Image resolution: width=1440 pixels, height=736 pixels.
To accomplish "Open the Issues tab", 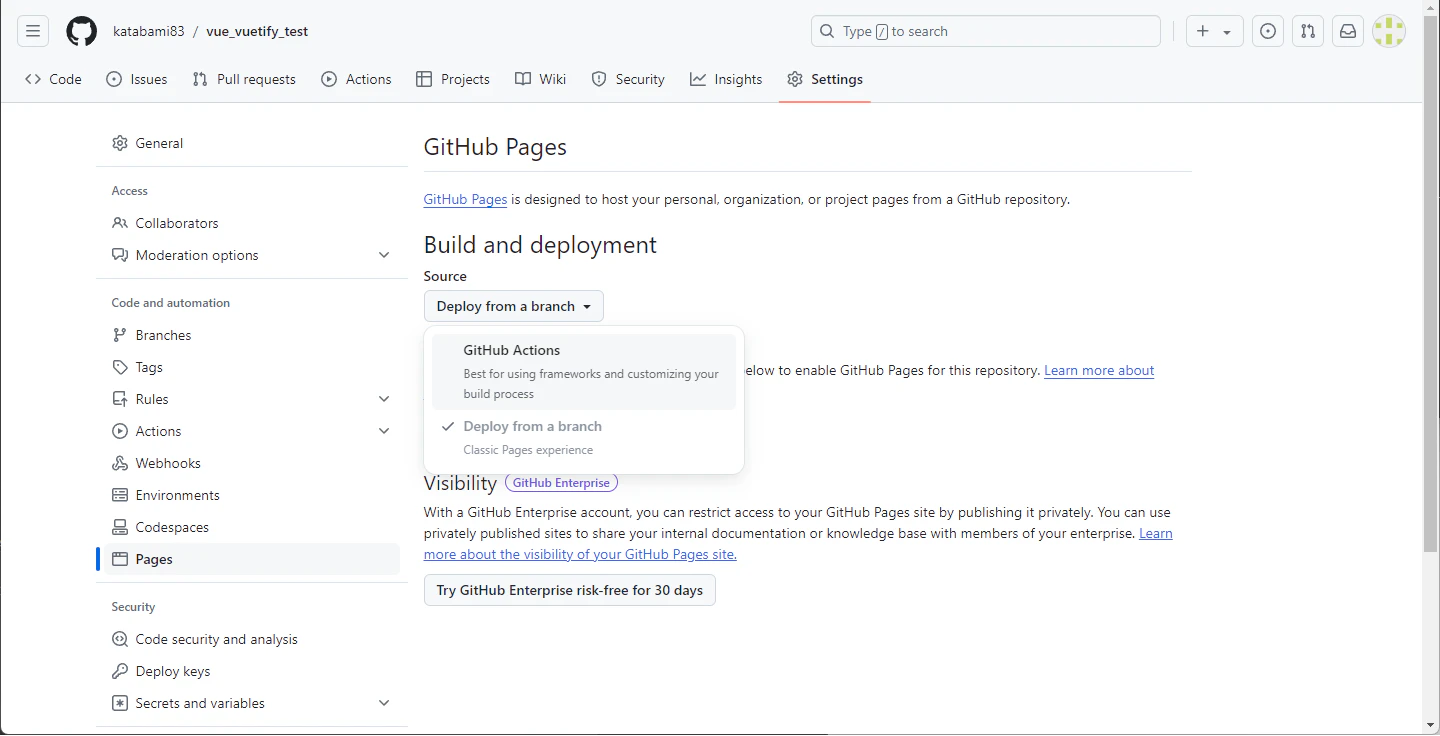I will 137,79.
